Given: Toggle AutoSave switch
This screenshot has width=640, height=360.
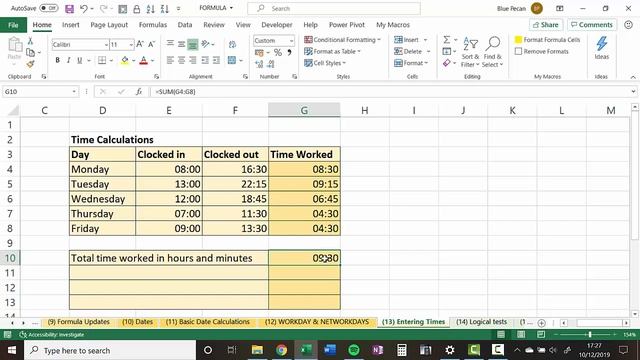Looking at the screenshot, I should coord(49,8).
